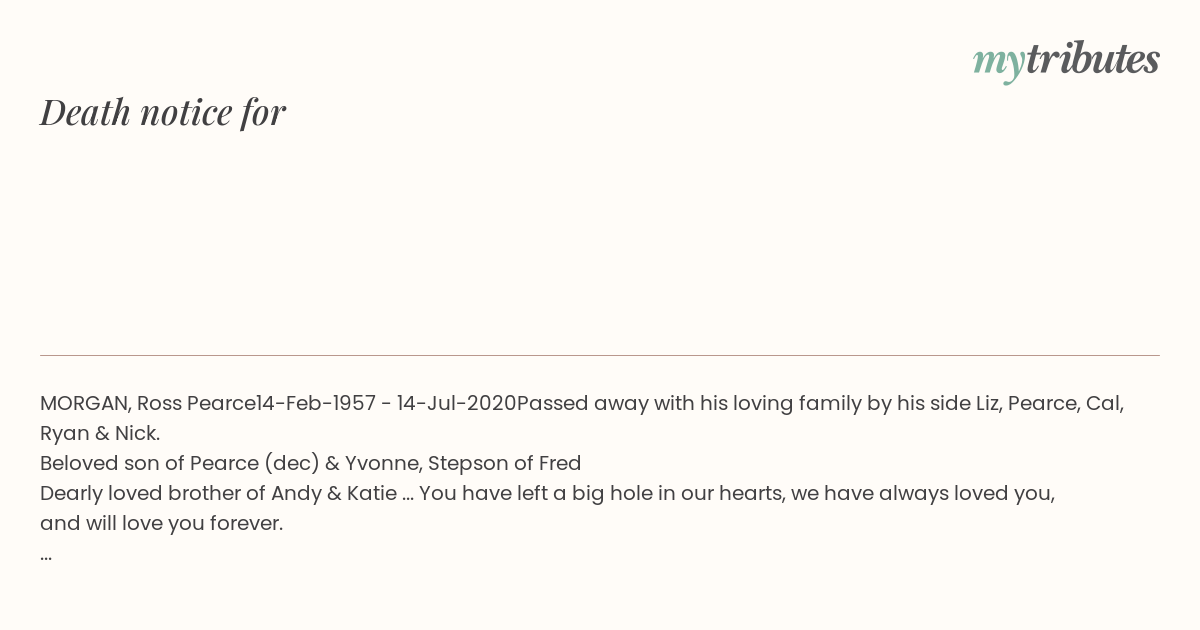
Task: Click the line "and will love you forever."
Action: (162, 523)
